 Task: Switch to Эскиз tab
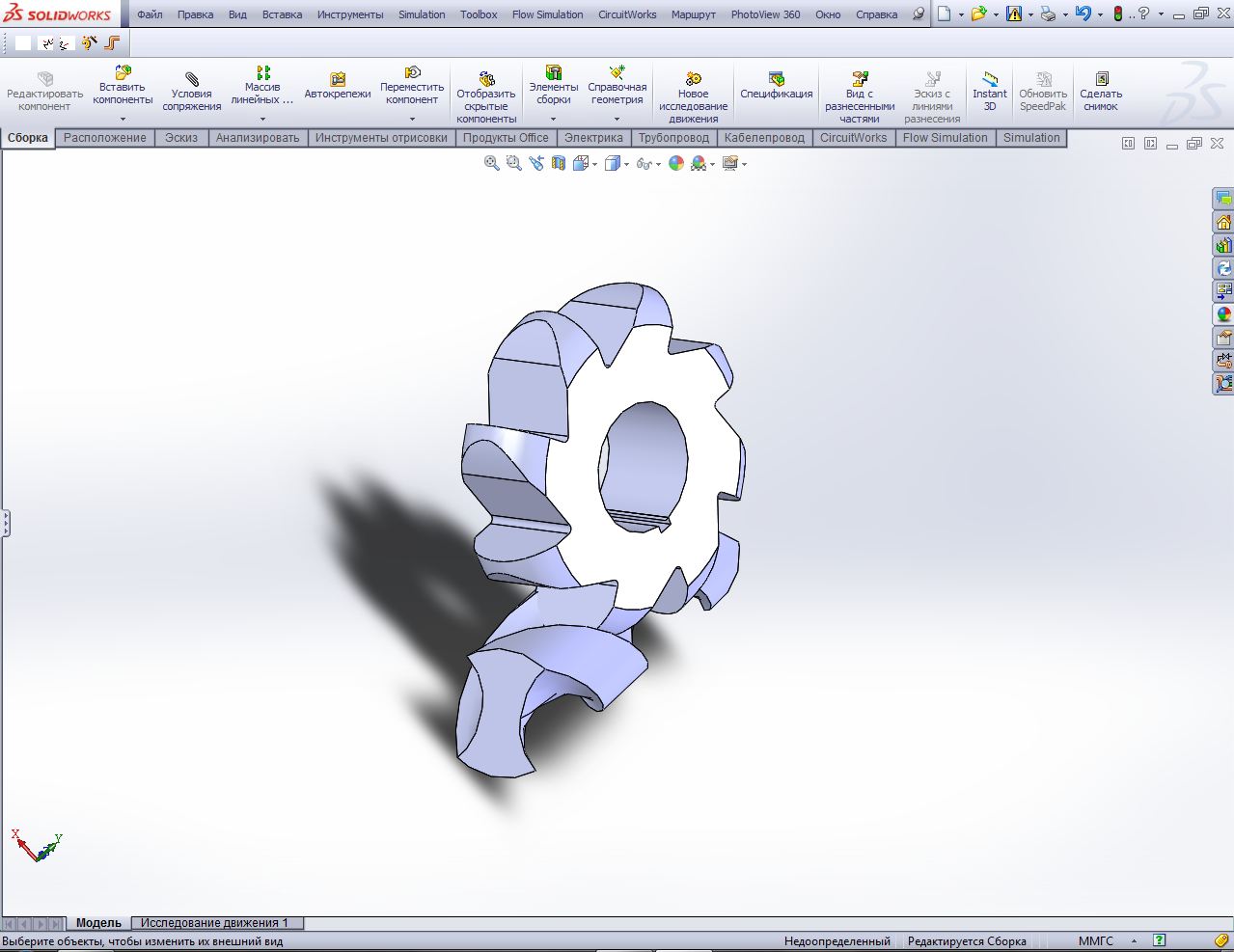(181, 138)
